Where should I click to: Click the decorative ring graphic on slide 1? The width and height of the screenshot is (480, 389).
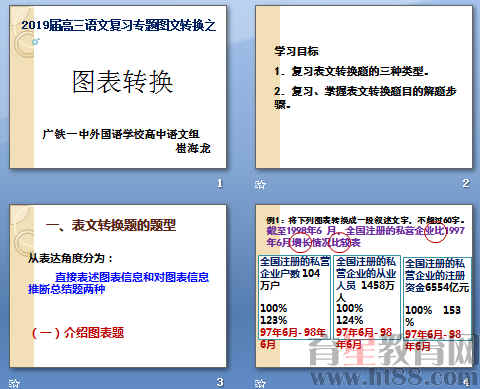tap(22, 46)
